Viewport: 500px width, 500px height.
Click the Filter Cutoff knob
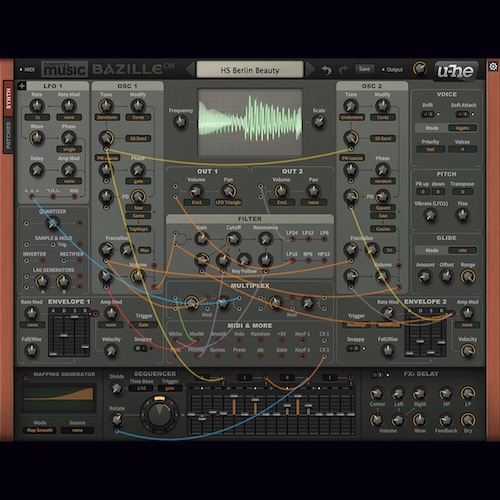233,239
